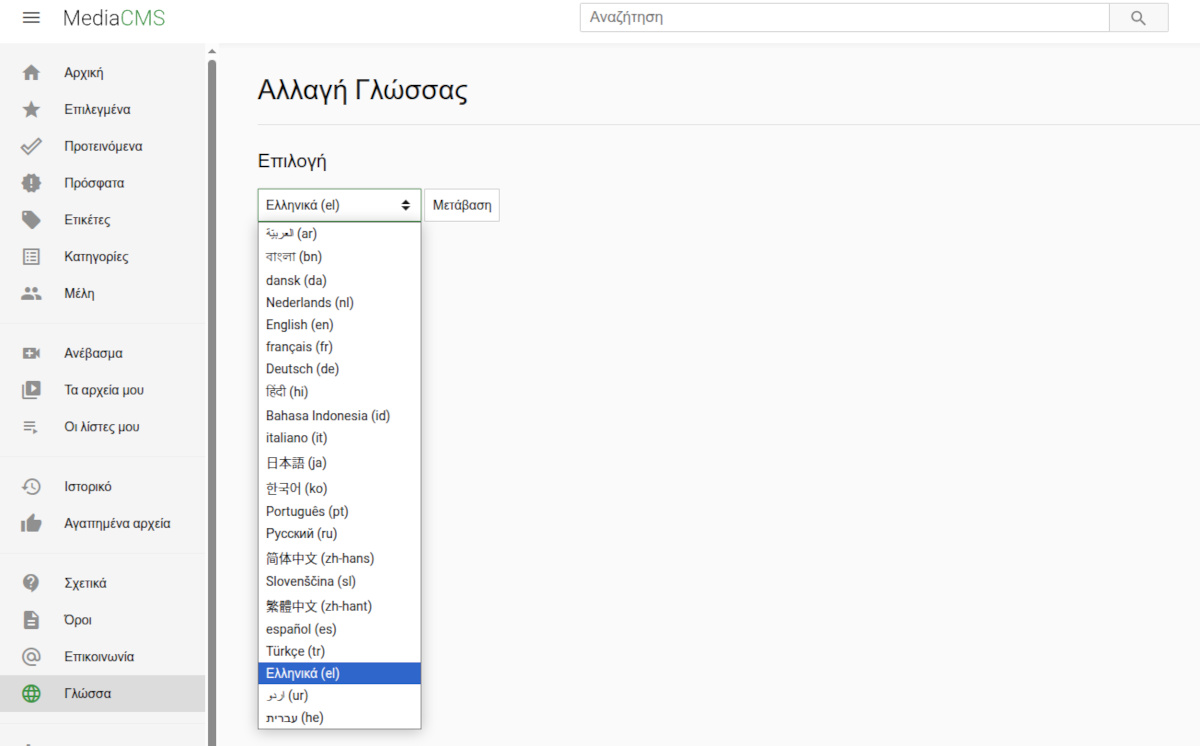
Task: Open the language selection combo box
Action: [339, 204]
